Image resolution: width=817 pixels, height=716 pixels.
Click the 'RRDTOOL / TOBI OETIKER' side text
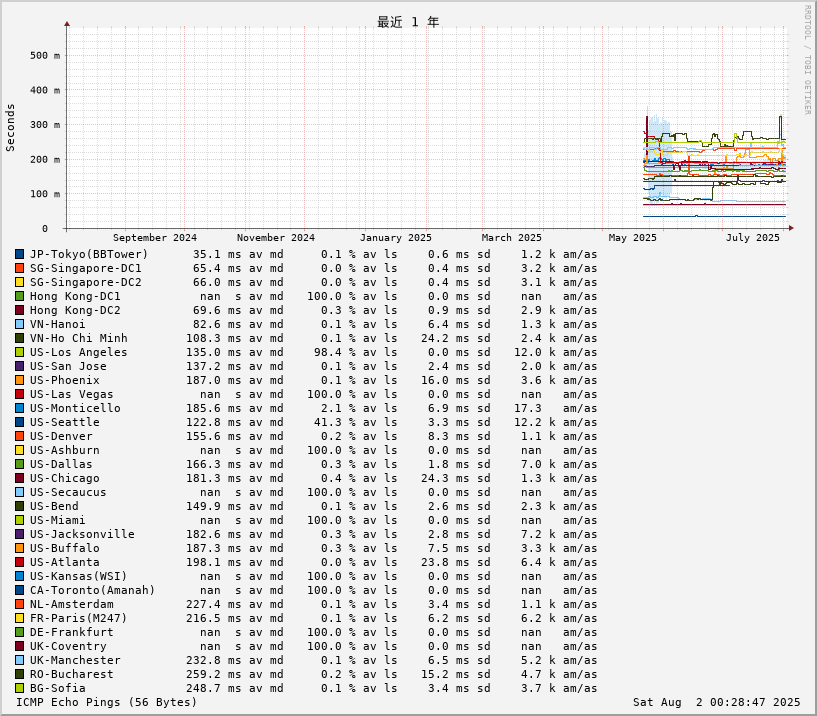[x=808, y=60]
